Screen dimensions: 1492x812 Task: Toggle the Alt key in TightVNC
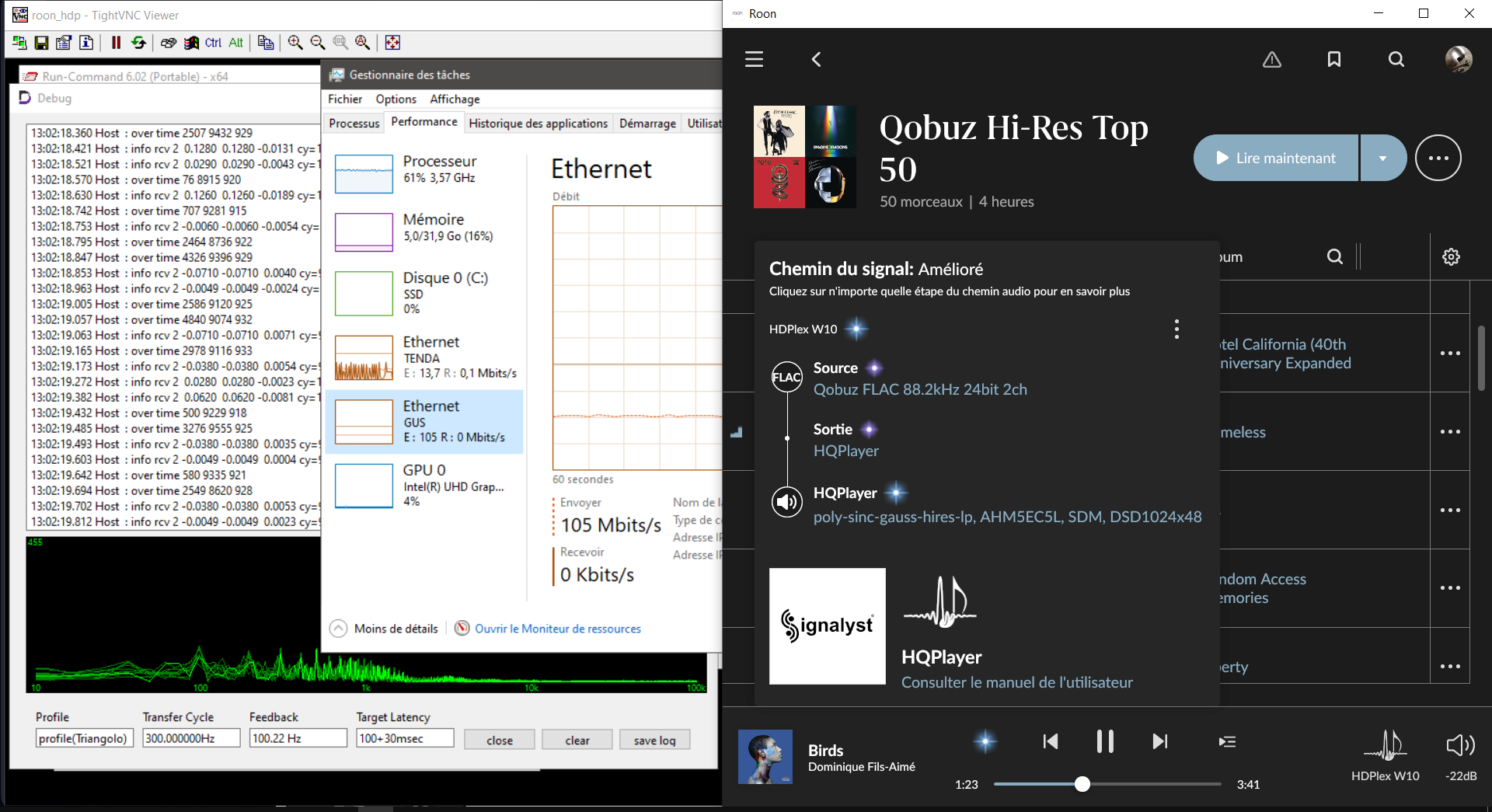coord(235,43)
